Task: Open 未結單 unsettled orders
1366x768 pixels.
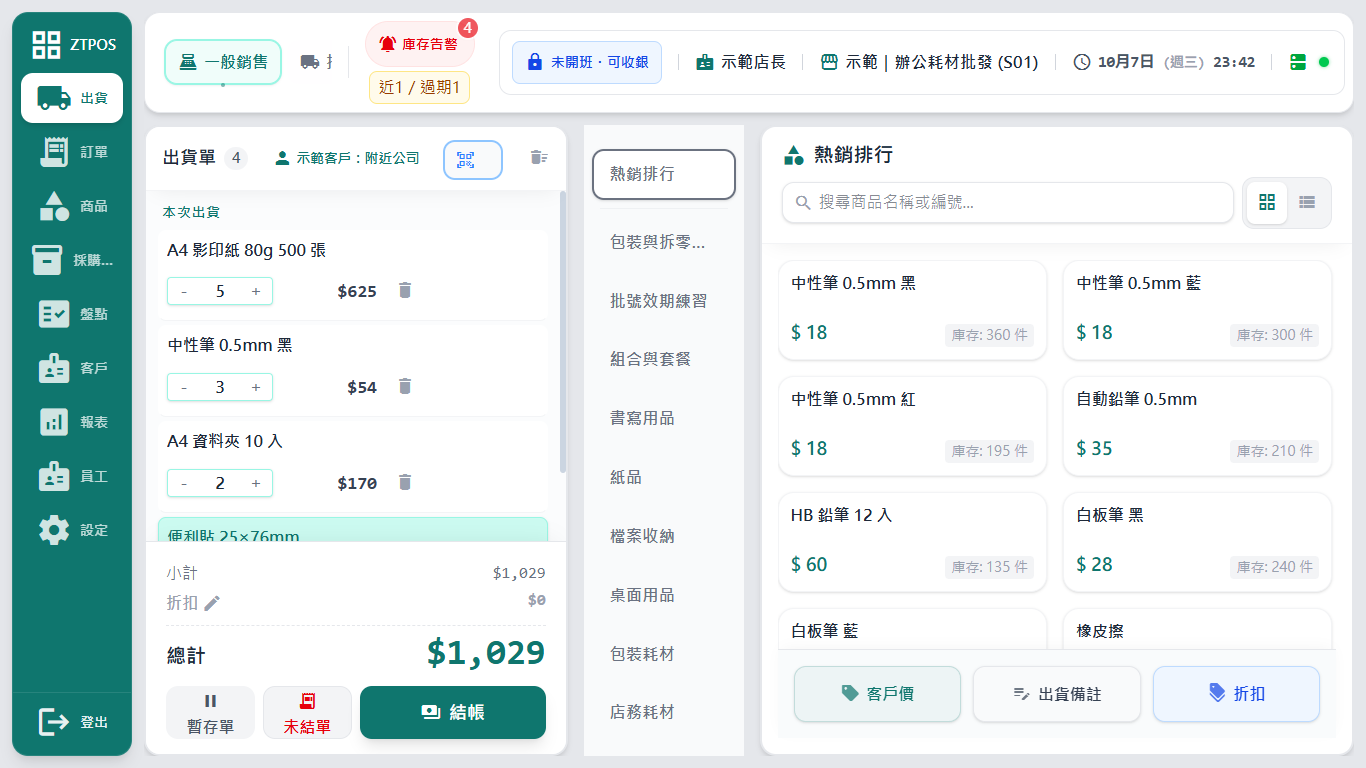Action: (307, 713)
